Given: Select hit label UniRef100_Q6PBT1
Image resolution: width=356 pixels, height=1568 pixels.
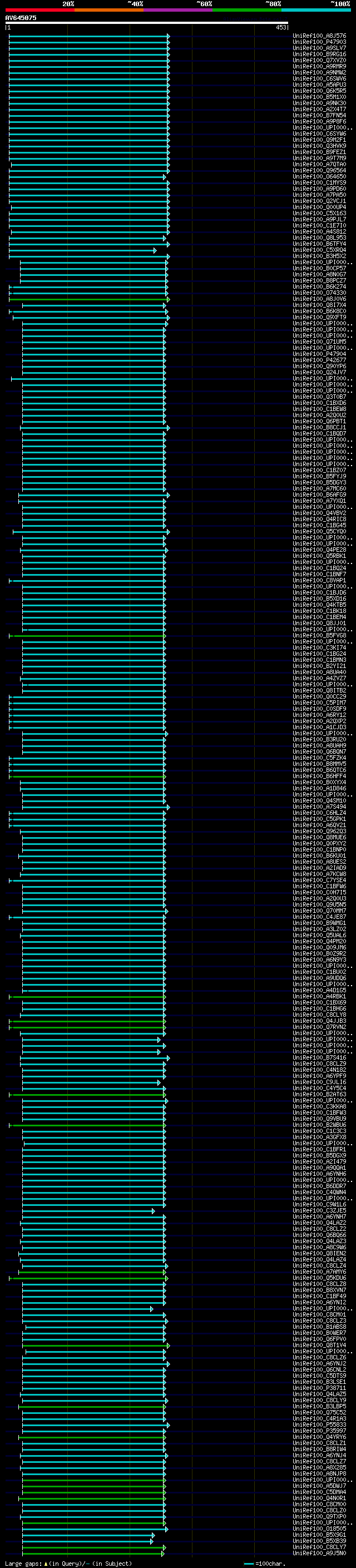Looking at the screenshot, I should (x=319, y=421).
